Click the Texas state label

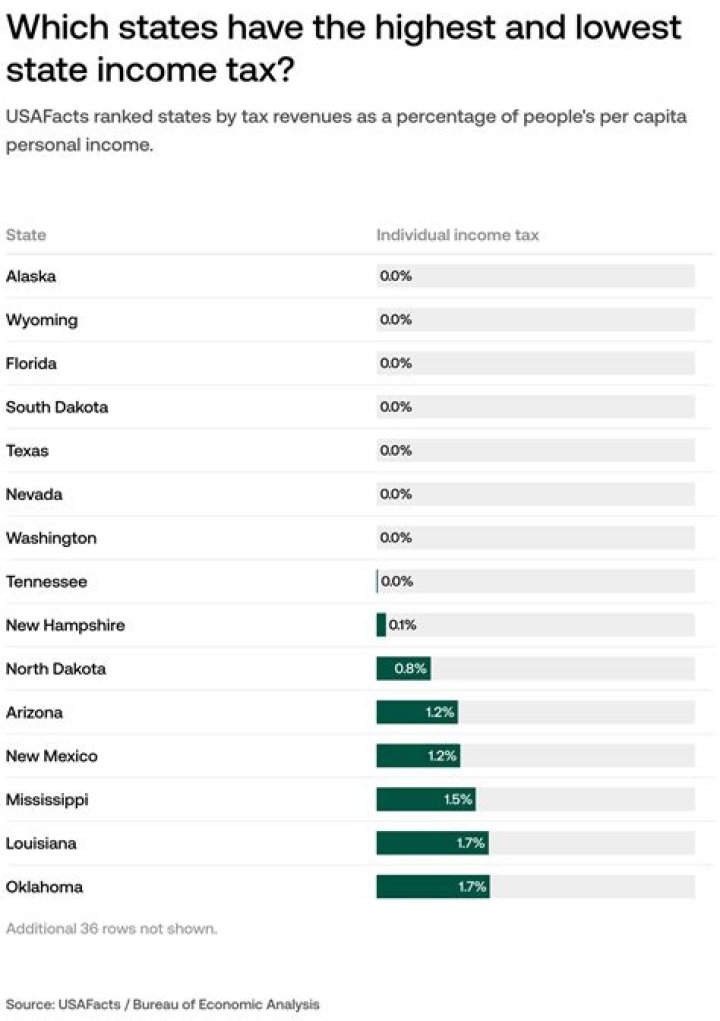27,450
